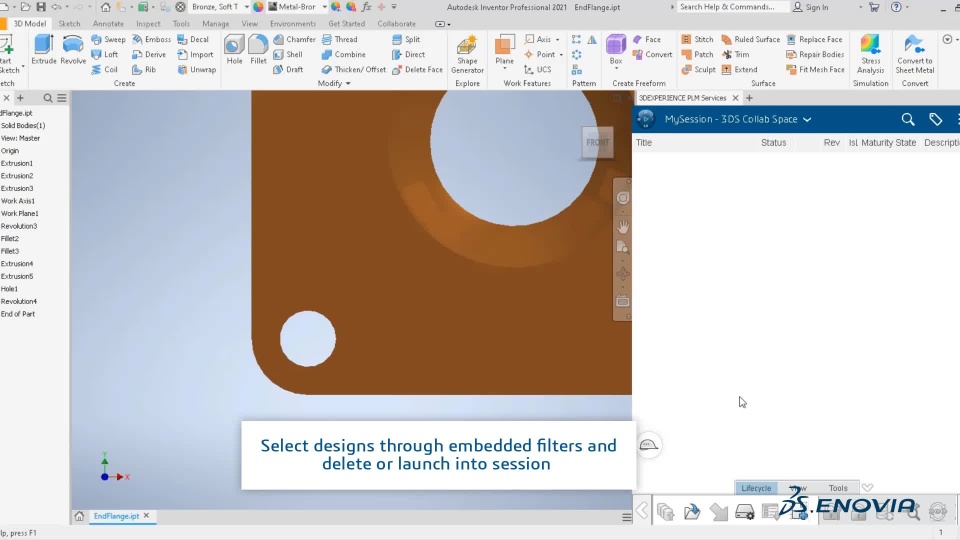Apply the Chamfer tool
960x540 pixels.
(294, 39)
